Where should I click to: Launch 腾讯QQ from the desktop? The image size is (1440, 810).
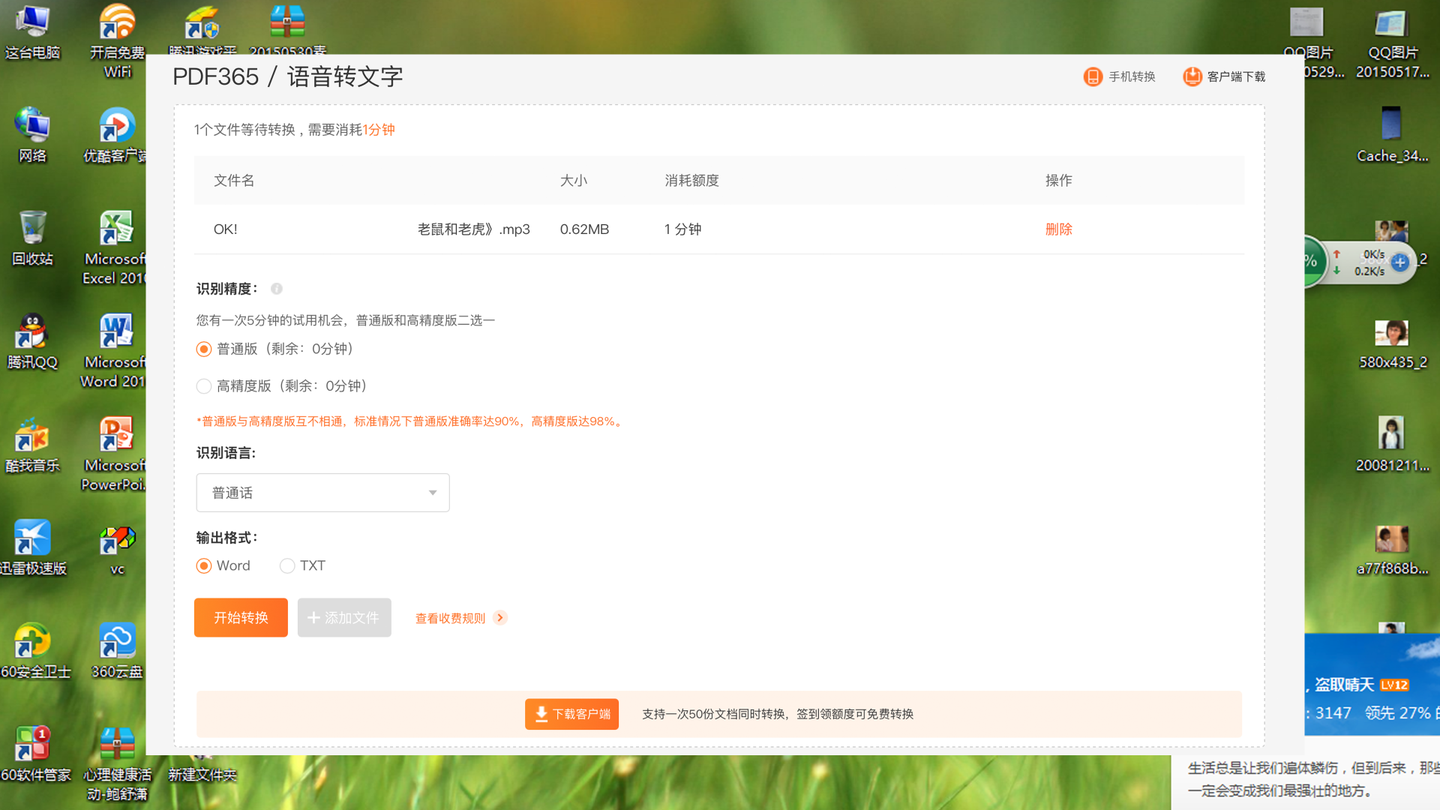(33, 341)
